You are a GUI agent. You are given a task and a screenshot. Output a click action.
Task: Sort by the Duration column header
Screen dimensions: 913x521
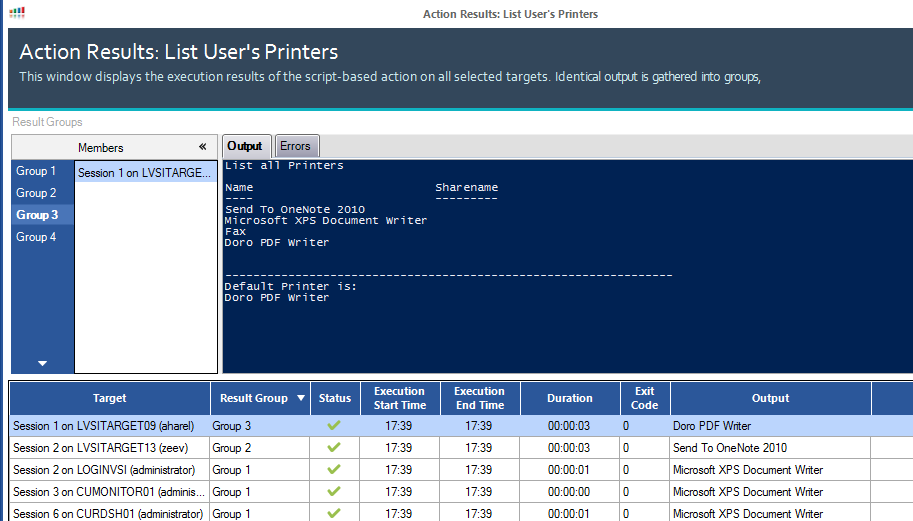point(569,398)
